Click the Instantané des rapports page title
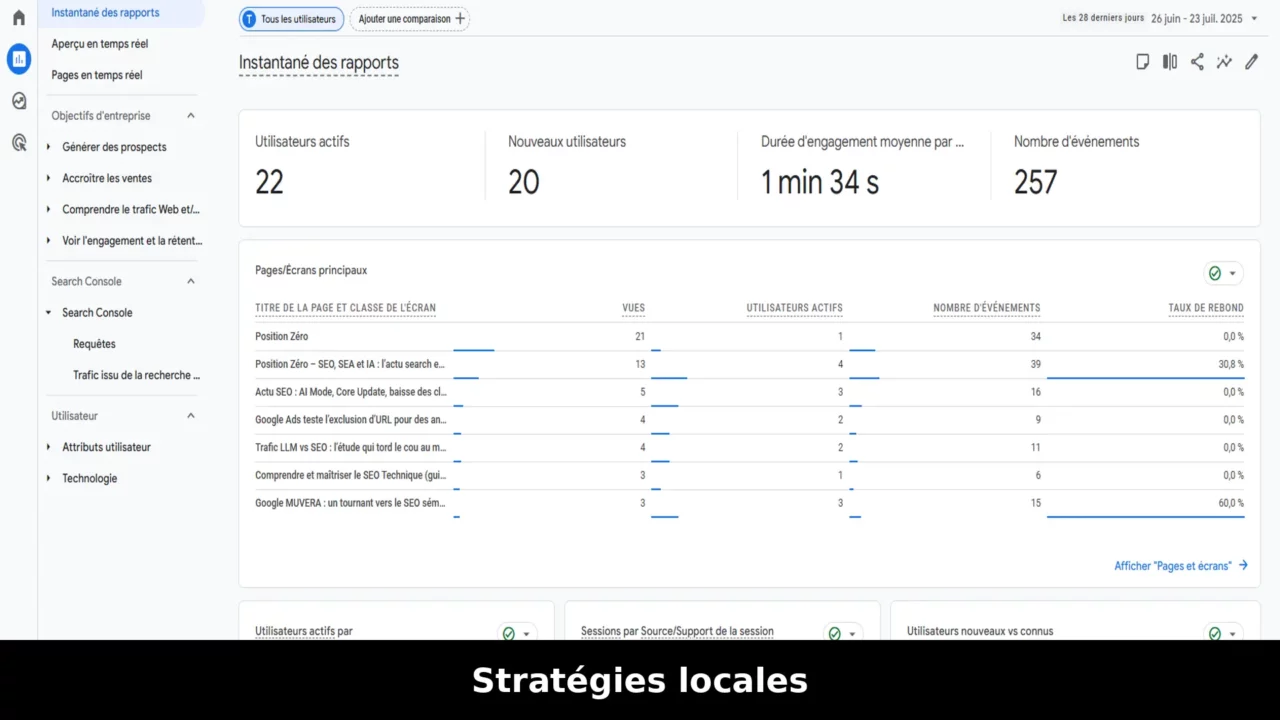 tap(319, 63)
